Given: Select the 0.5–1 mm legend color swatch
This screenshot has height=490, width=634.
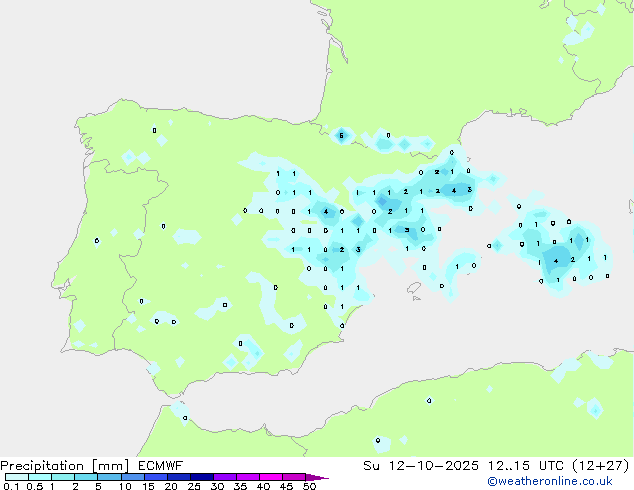Looking at the screenshot, I should point(40,477).
